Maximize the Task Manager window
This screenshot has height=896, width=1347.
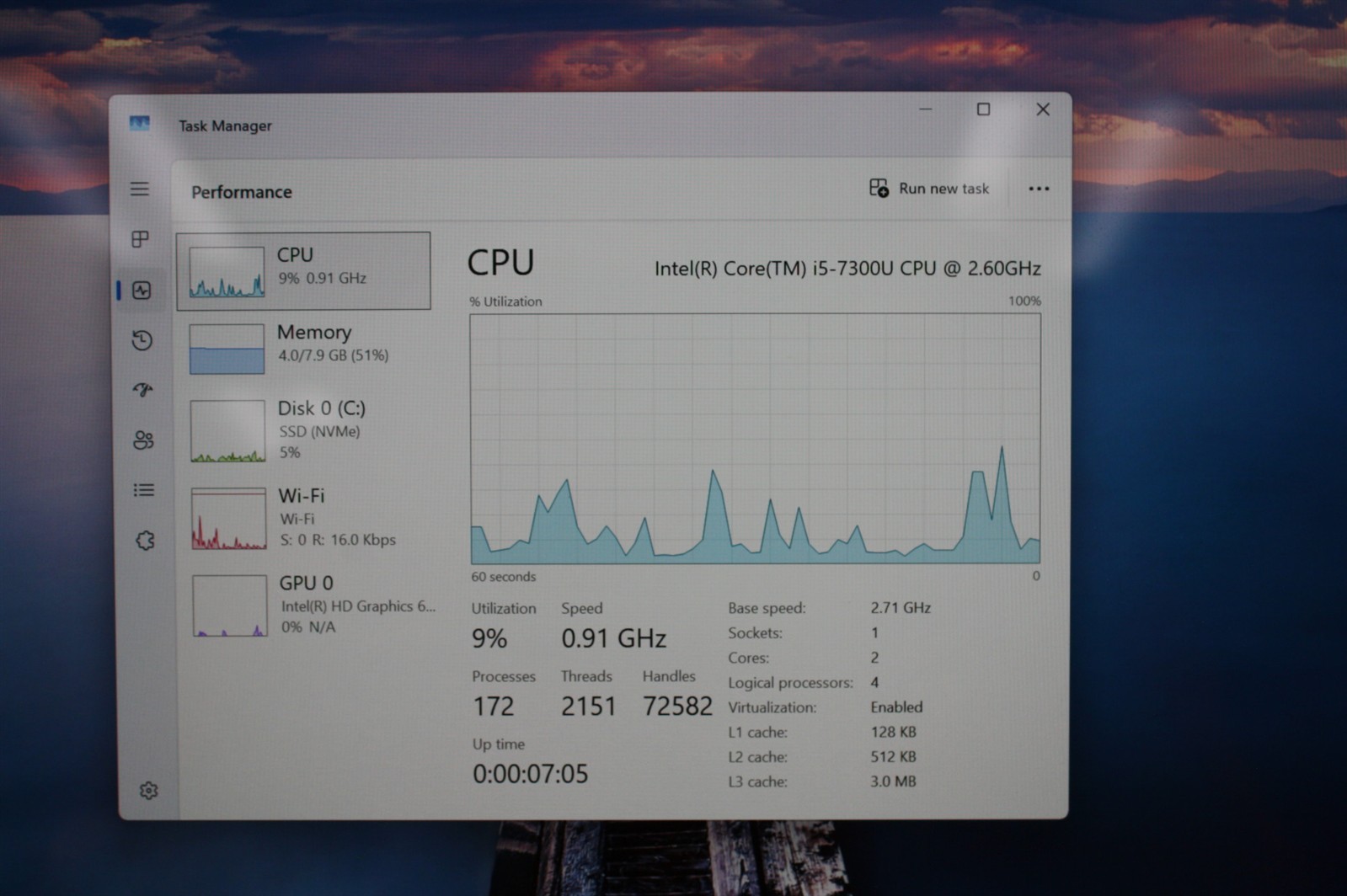[x=983, y=109]
